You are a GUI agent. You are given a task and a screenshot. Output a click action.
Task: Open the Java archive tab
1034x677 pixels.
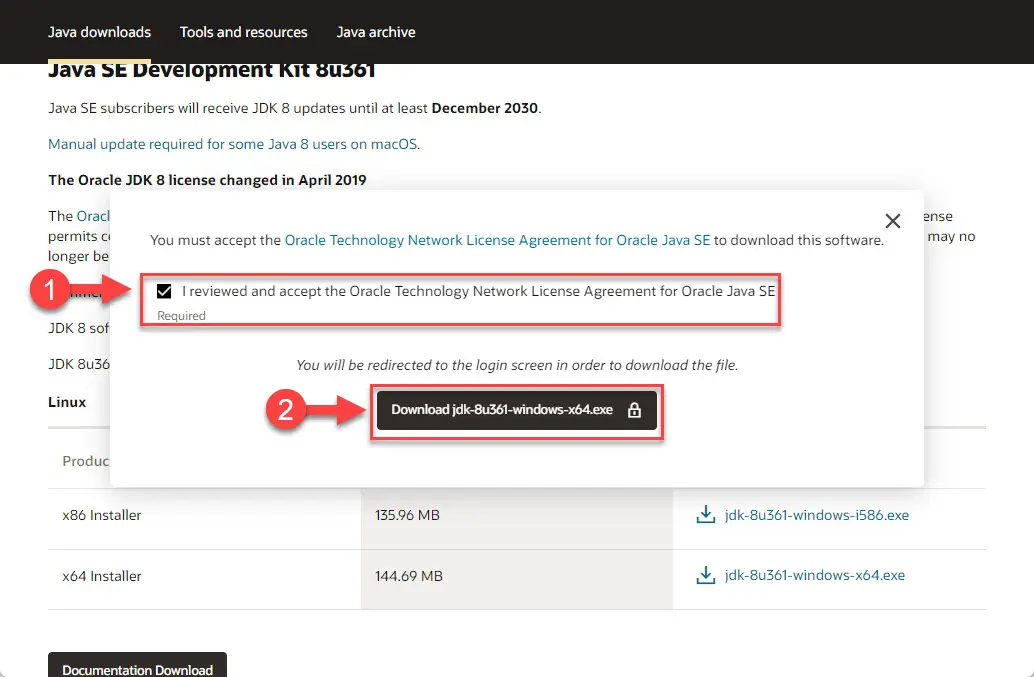coord(376,32)
